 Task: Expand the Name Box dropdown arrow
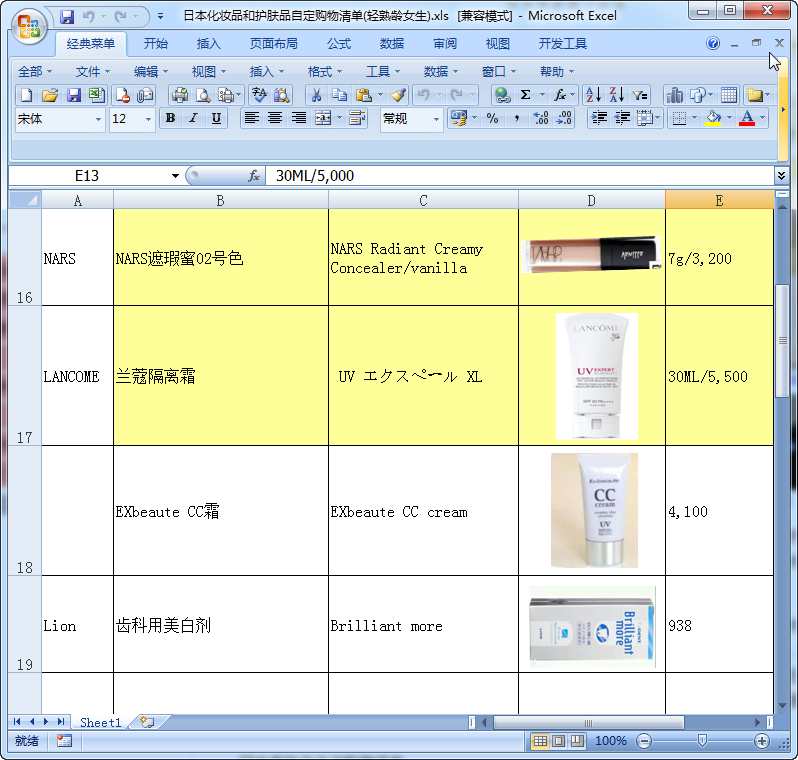click(175, 176)
